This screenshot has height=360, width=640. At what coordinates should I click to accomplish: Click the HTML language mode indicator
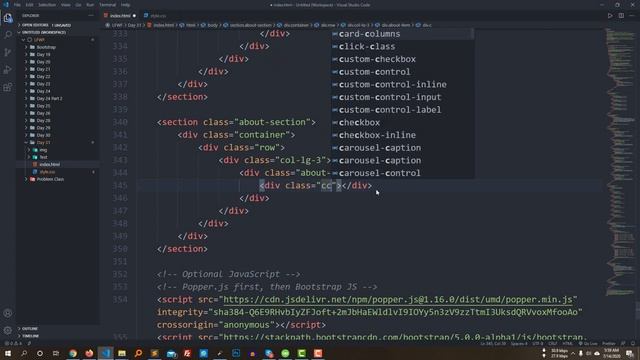[x=567, y=344]
